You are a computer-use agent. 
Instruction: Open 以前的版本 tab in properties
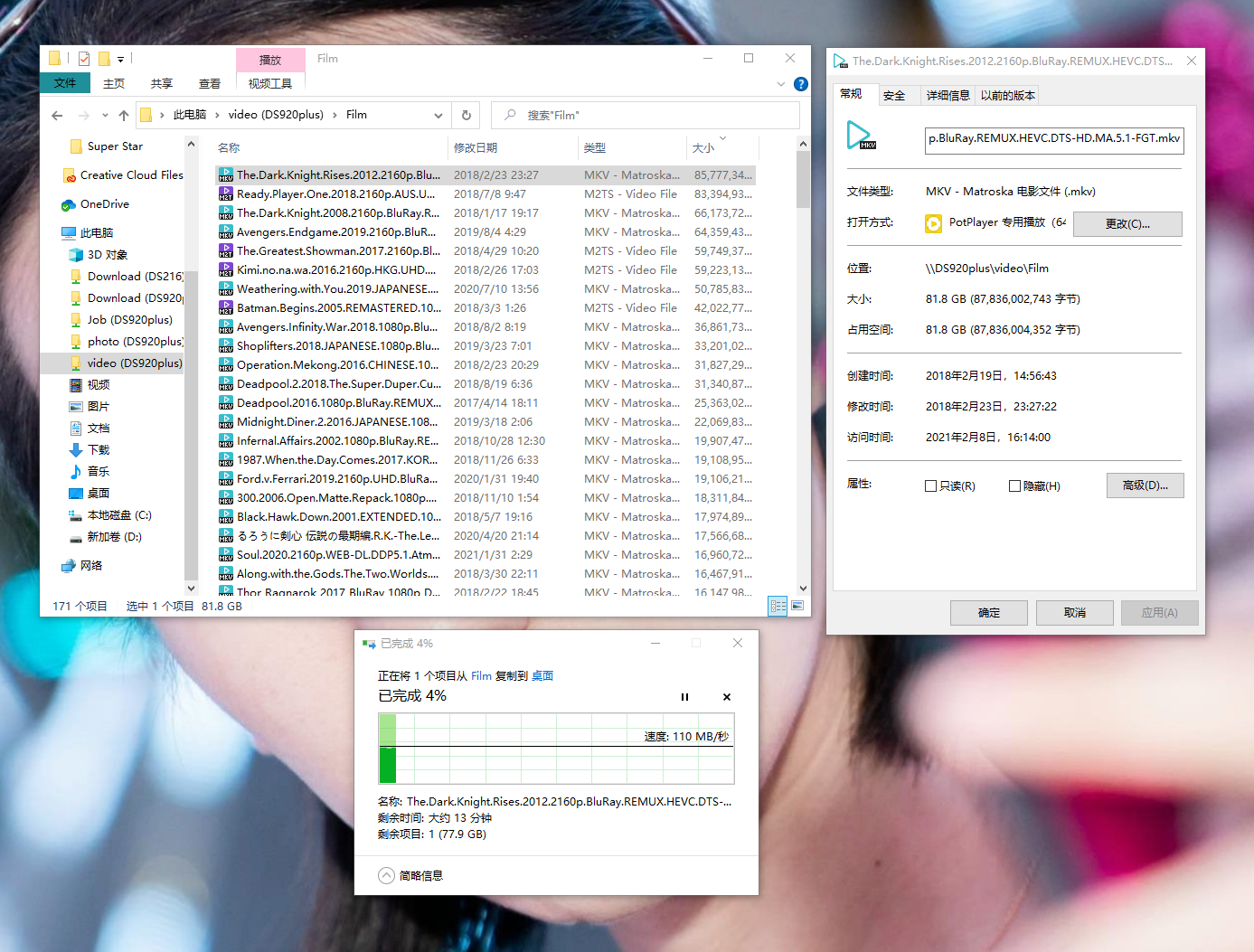pos(1008,96)
